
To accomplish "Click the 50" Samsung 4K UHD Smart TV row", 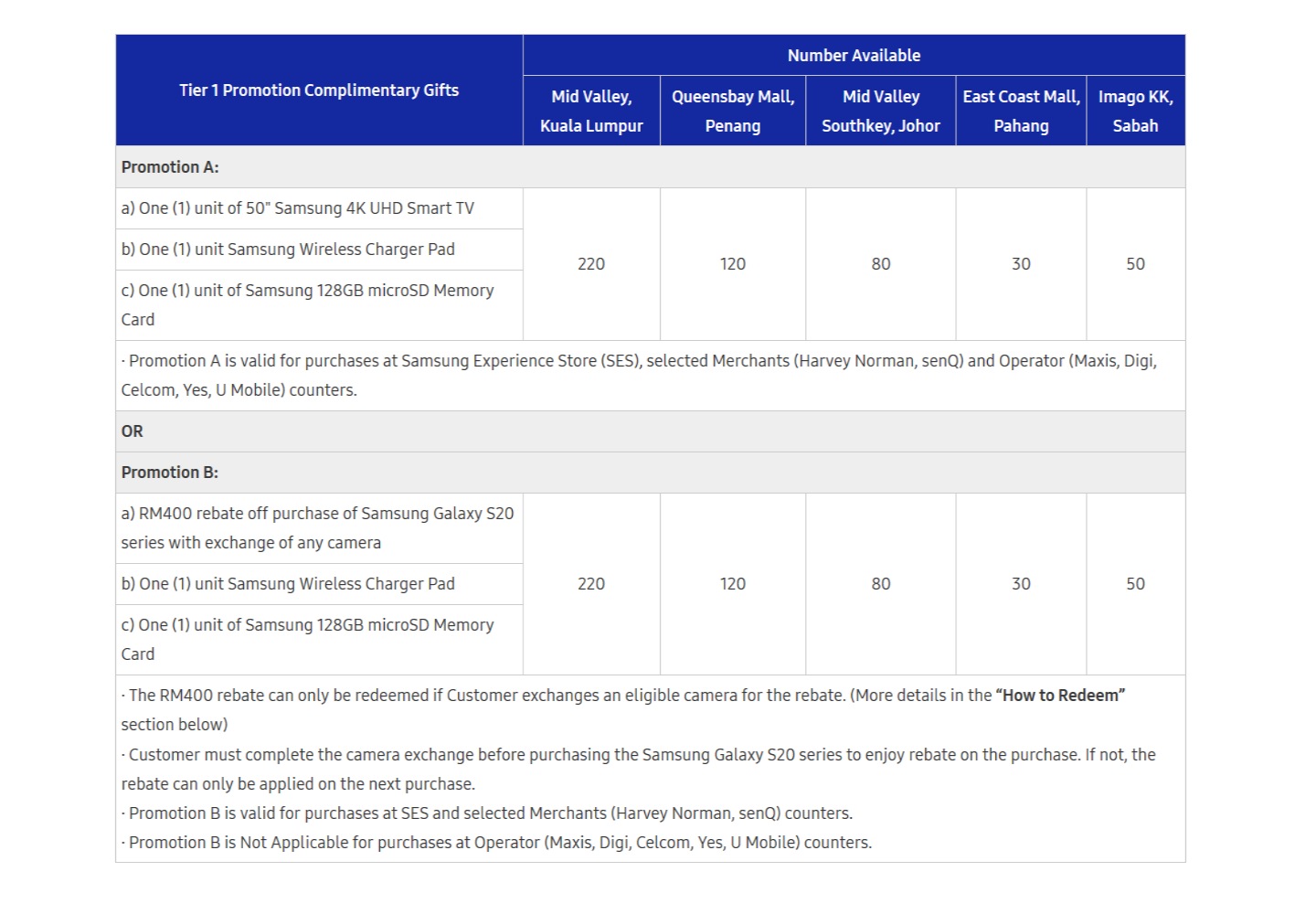I will click(x=319, y=208).
